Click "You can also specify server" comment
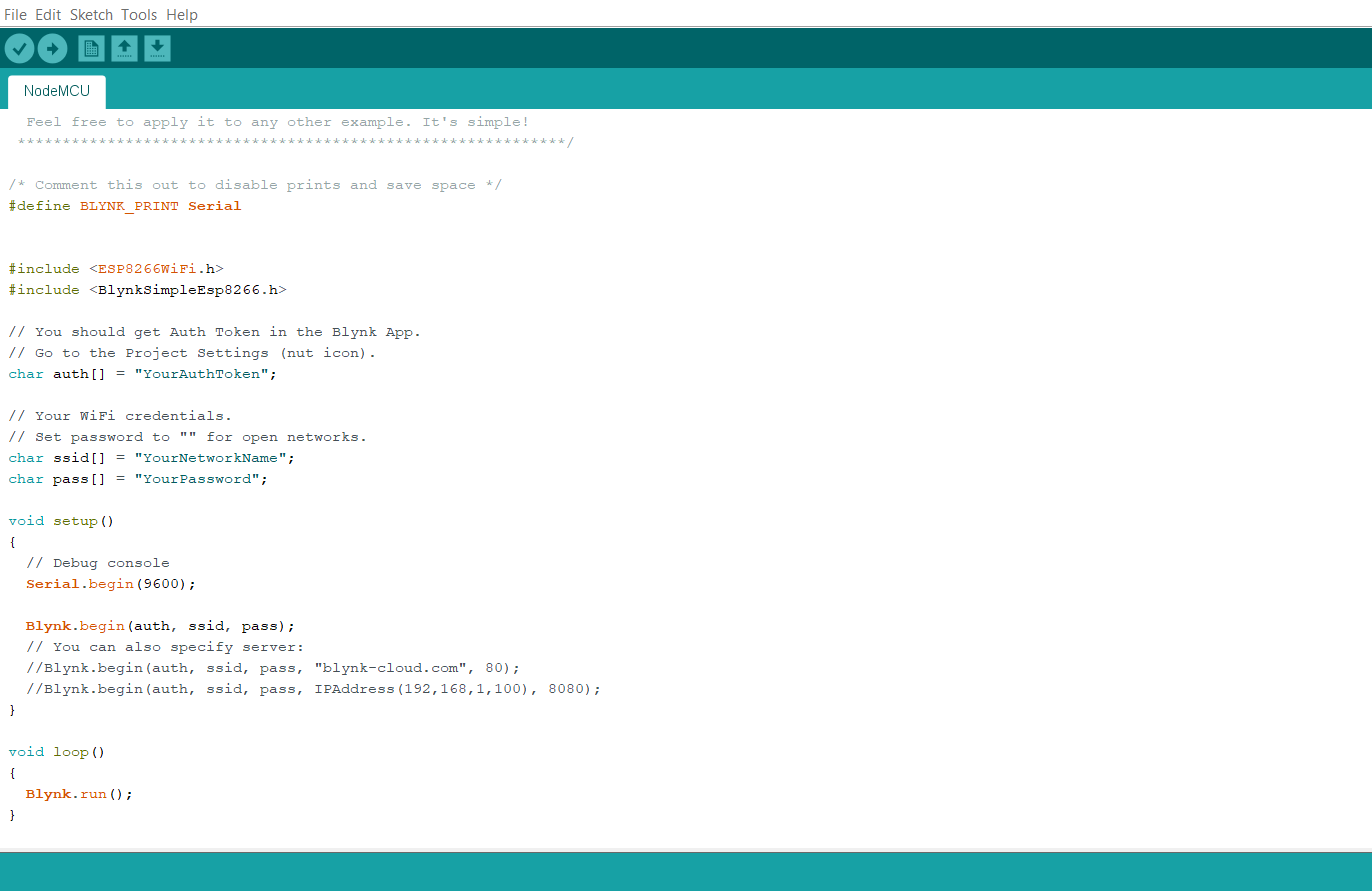Screen dimensions: 1372x891 pyautogui.click(x=165, y=647)
